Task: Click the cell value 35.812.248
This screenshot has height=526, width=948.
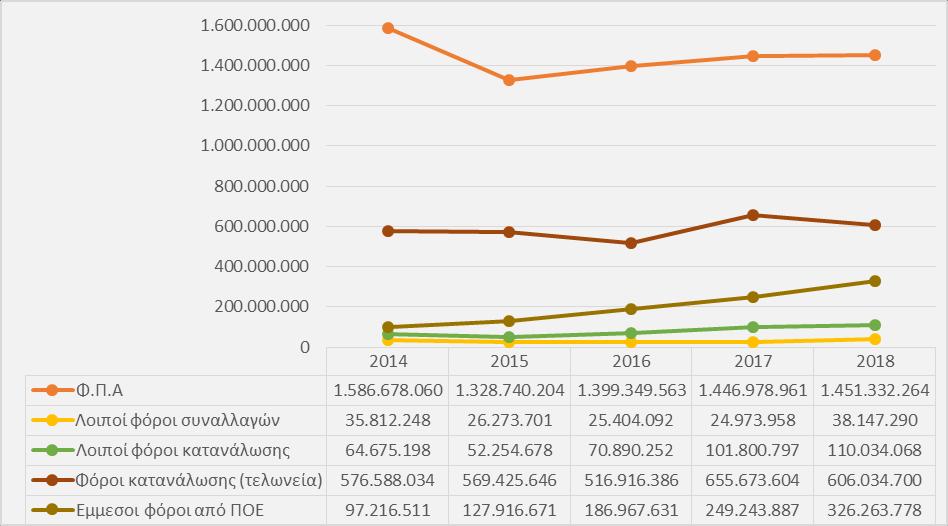Action: point(388,420)
